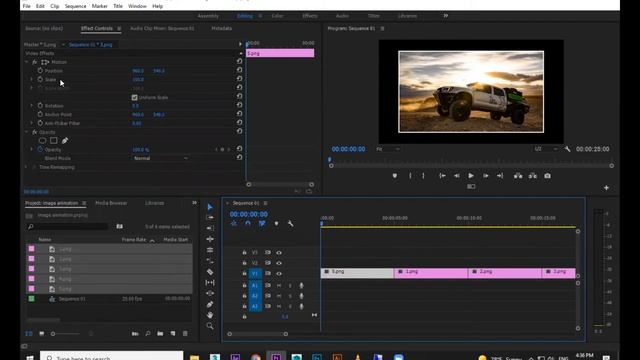640x360 pixels.
Task: Open Program Monitor settings wrench
Action: [567, 149]
